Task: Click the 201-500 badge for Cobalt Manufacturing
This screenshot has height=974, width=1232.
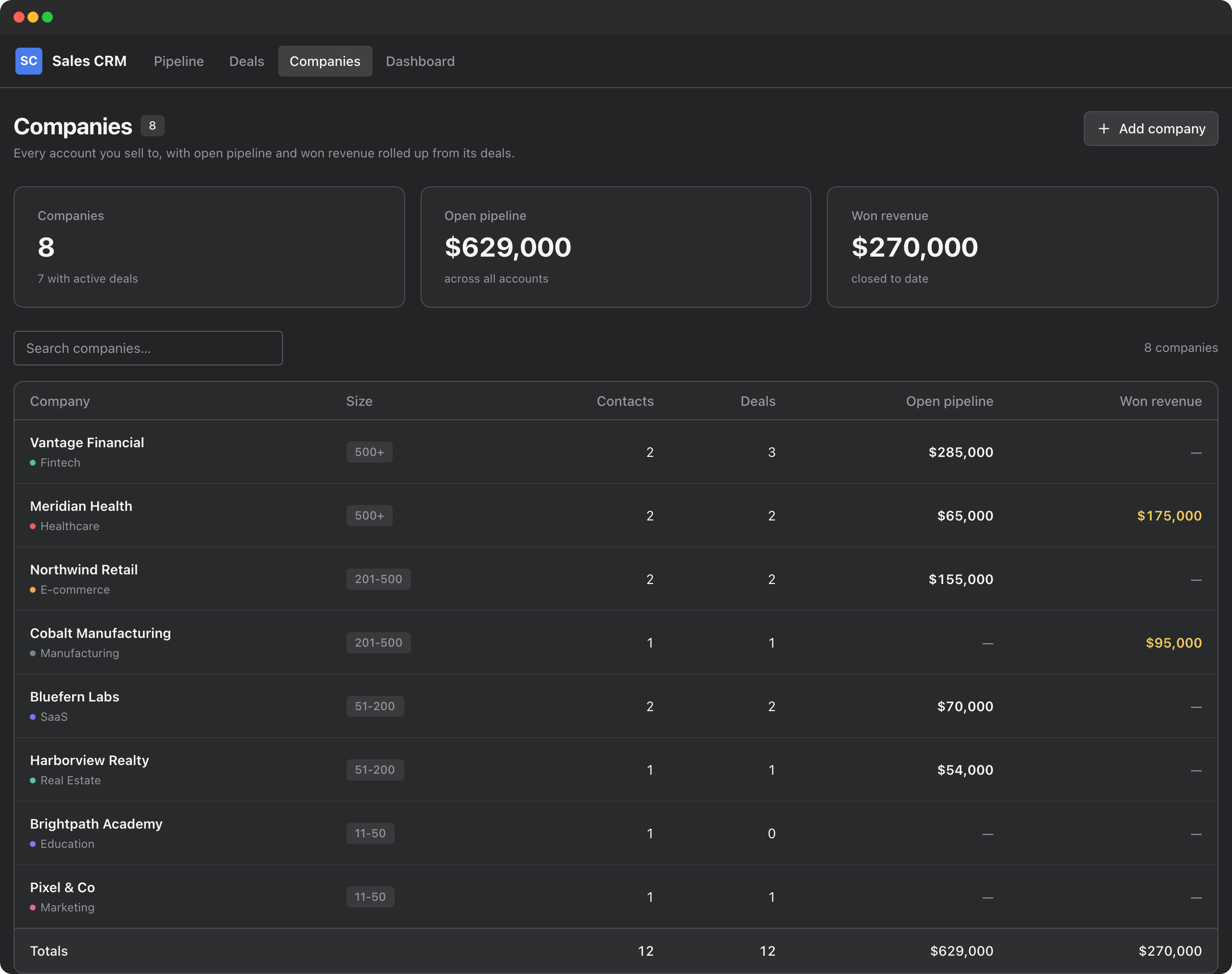Action: [x=378, y=643]
